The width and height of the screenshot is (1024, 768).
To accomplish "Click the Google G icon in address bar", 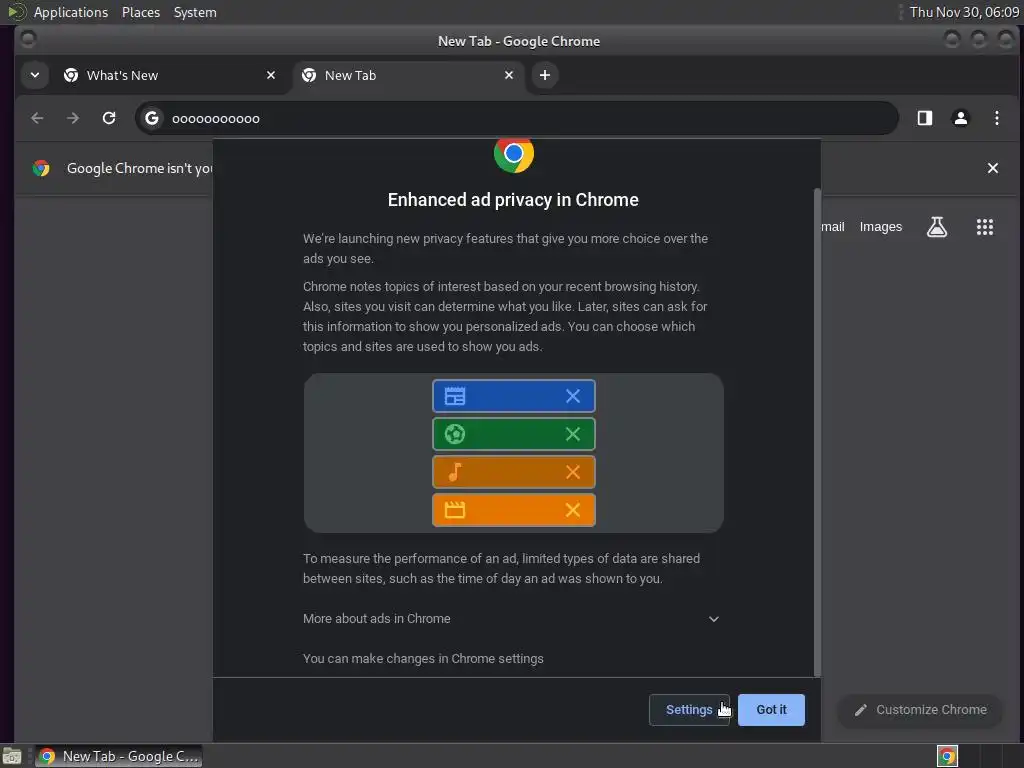I will pyautogui.click(x=152, y=118).
